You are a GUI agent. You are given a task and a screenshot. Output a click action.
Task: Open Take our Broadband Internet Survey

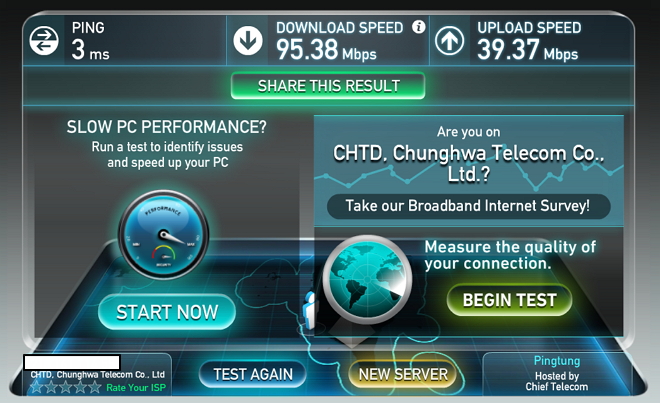[x=468, y=206]
